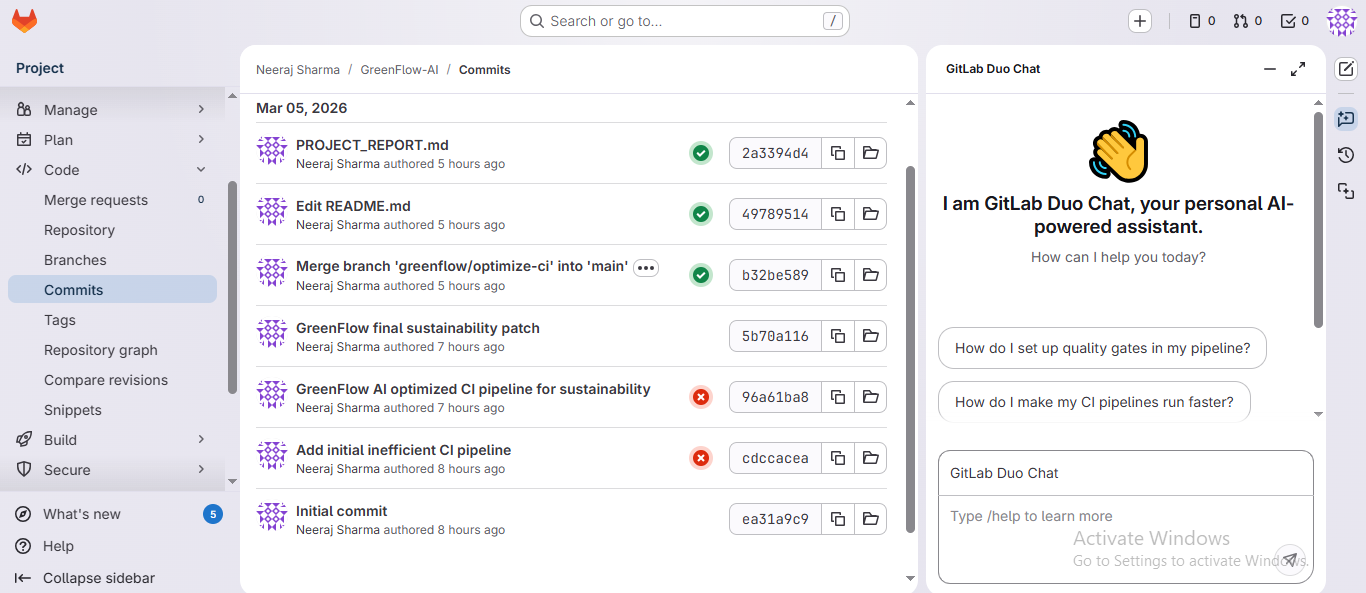Collapse the Code sidebar section
The width and height of the screenshot is (1366, 593).
201,170
